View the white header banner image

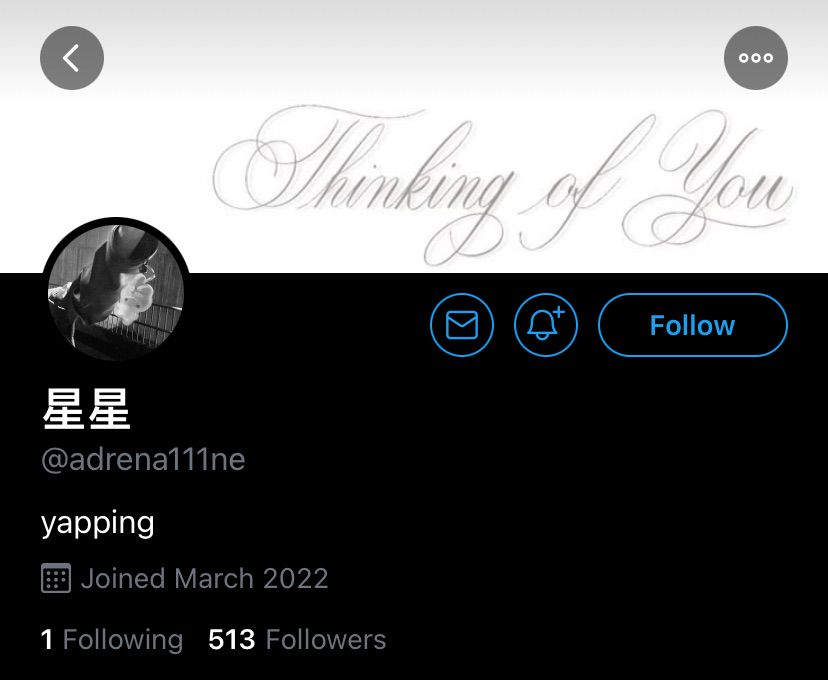[414, 136]
